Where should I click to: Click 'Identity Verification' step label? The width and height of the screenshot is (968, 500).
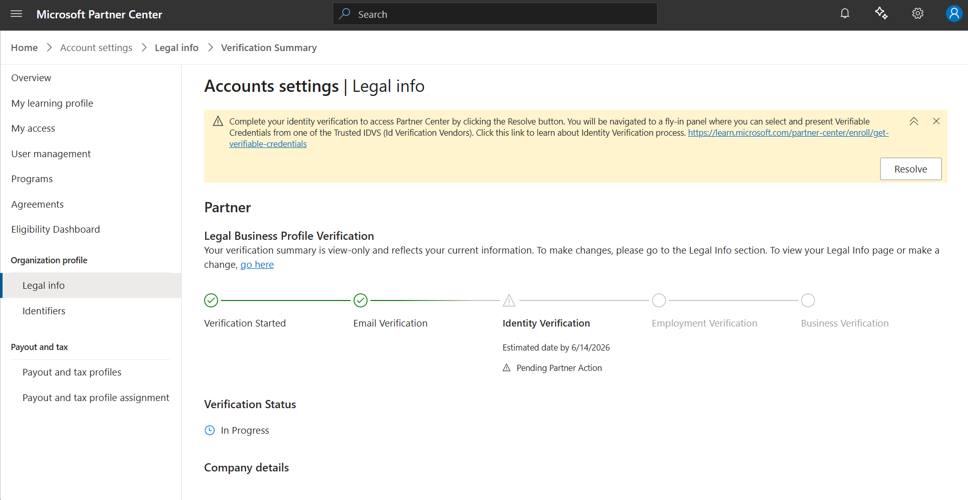point(546,323)
